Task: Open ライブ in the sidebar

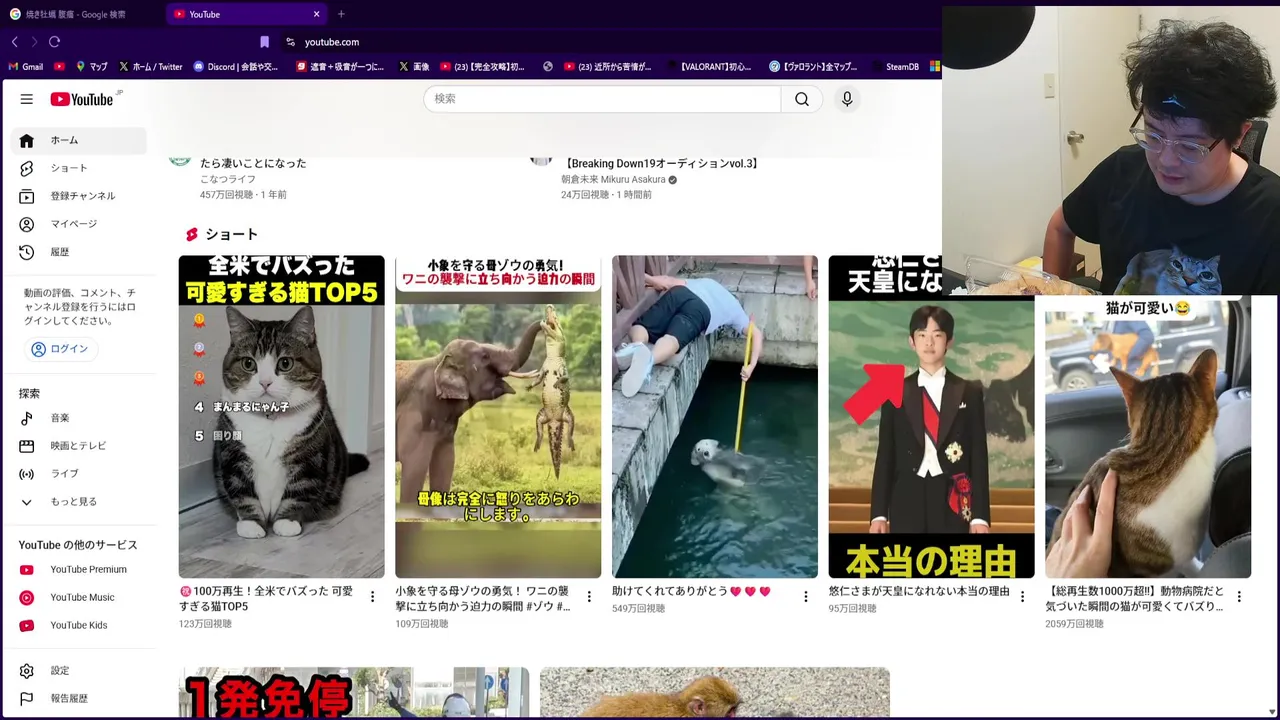Action: point(80,474)
